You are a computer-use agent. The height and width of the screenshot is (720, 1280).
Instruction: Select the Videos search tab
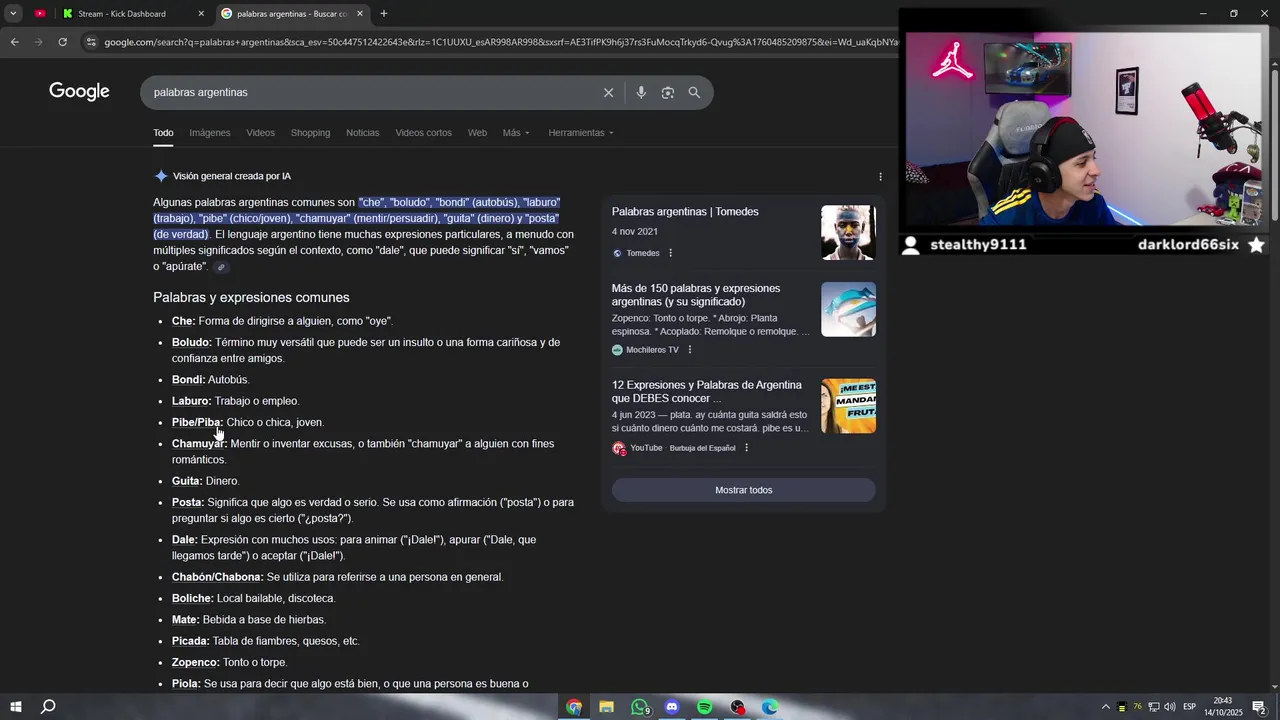[x=260, y=133]
